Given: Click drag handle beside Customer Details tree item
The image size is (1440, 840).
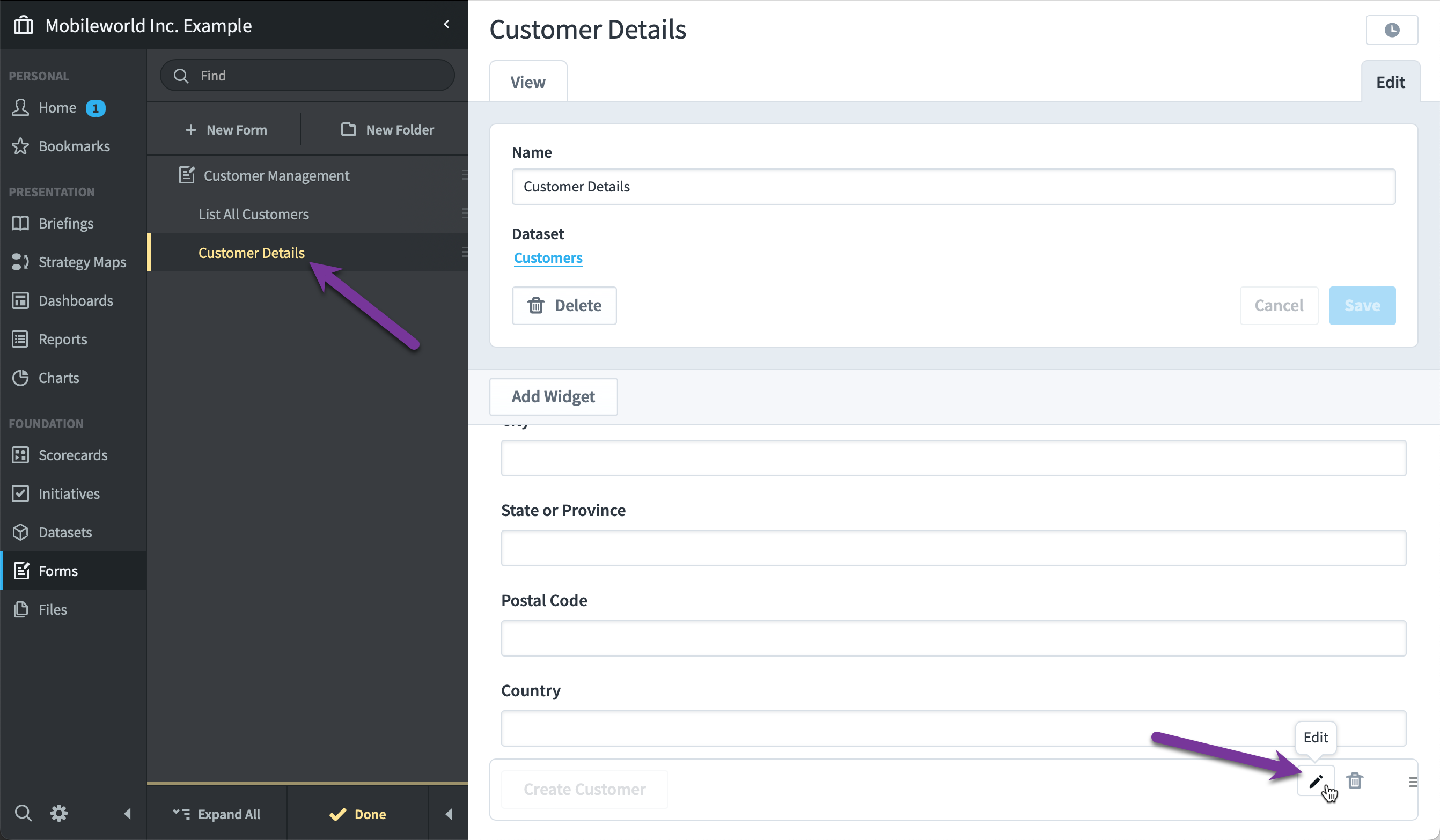Looking at the screenshot, I should click(x=465, y=252).
